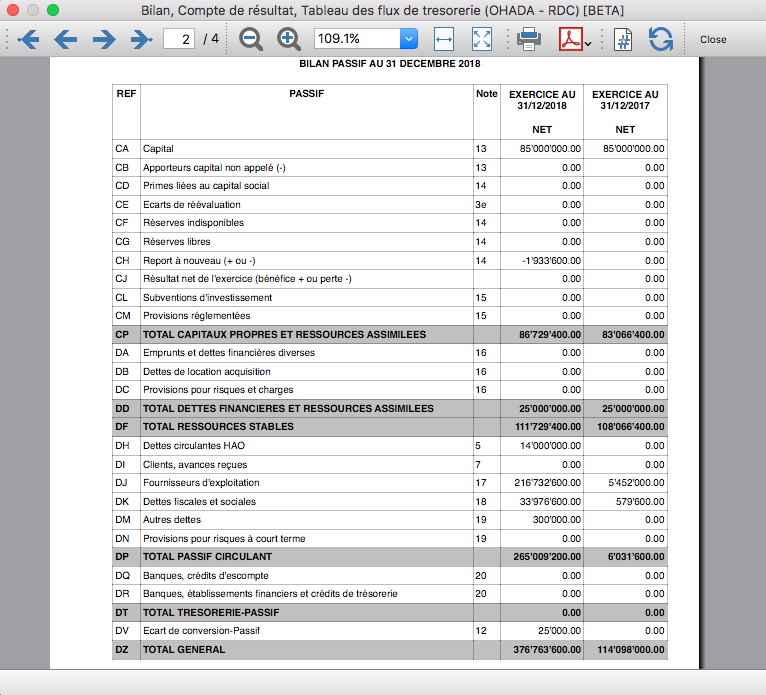This screenshot has width=766, height=695.
Task: Click 'TOTAL DETTES FINANCIERES ET RESSOURCES ASSIMILEES'
Action: coord(288,409)
